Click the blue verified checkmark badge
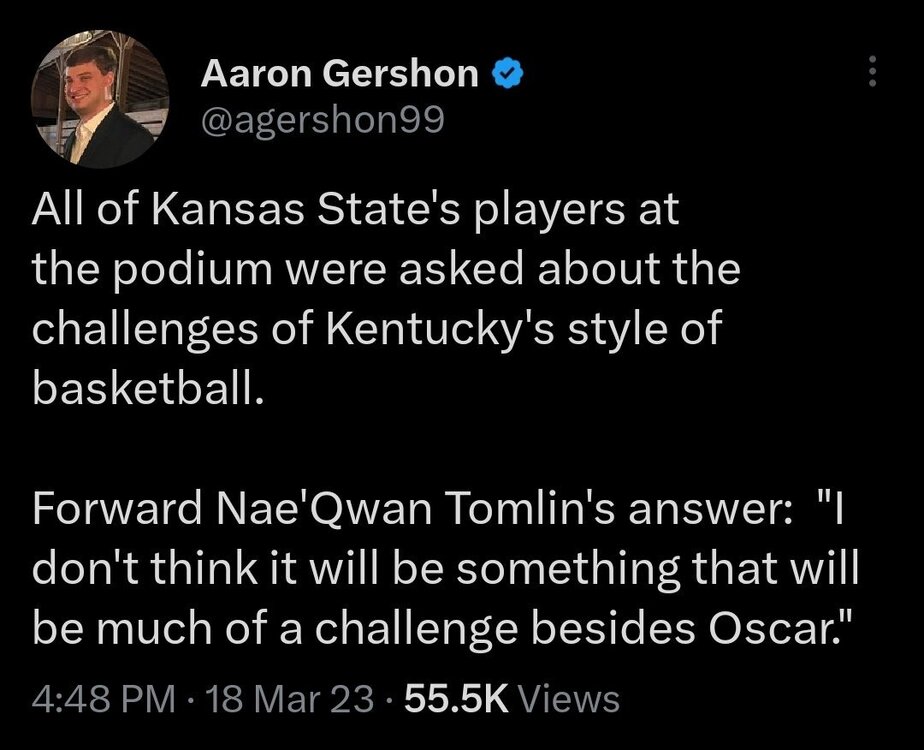 (507, 74)
